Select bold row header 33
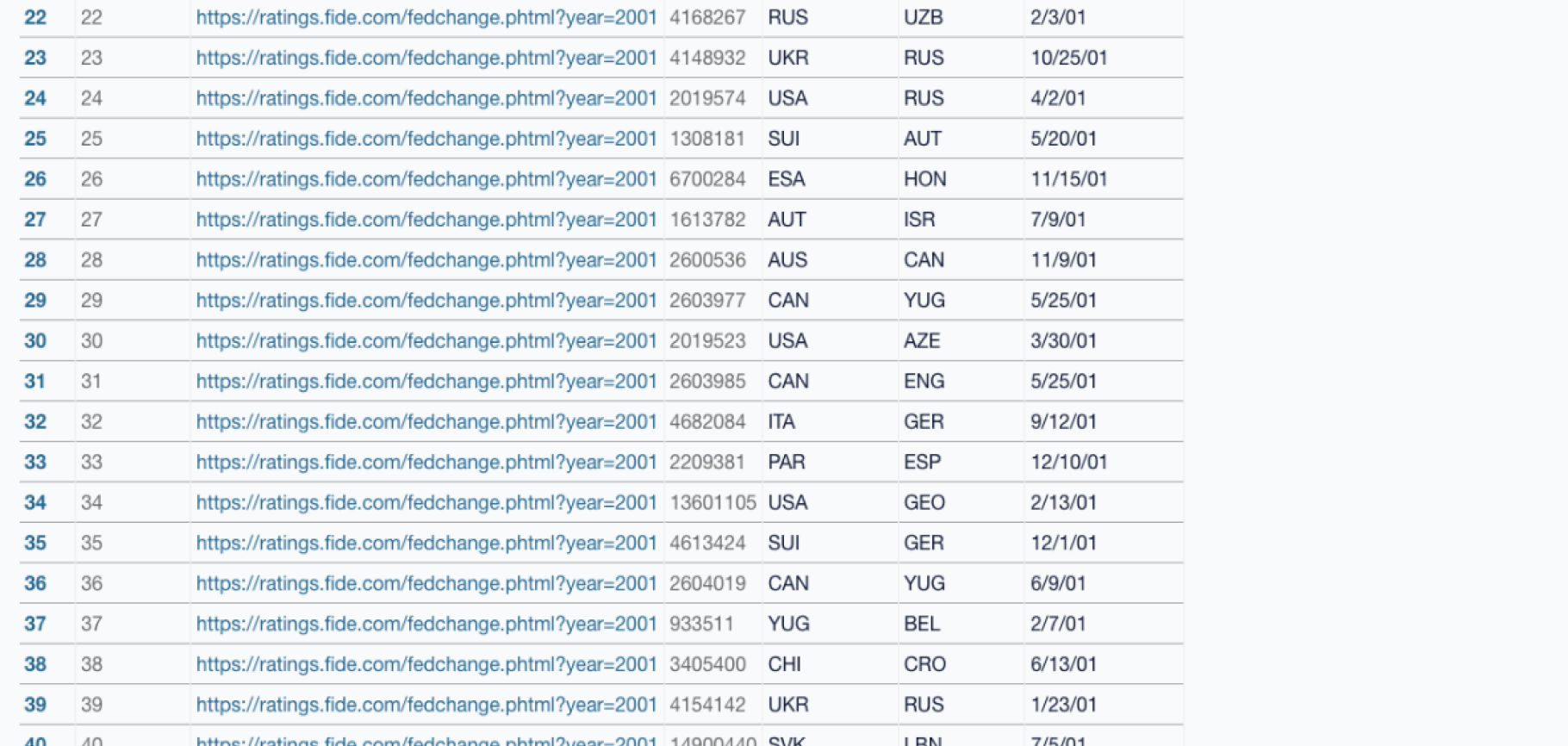1568x746 pixels. pyautogui.click(x=35, y=462)
